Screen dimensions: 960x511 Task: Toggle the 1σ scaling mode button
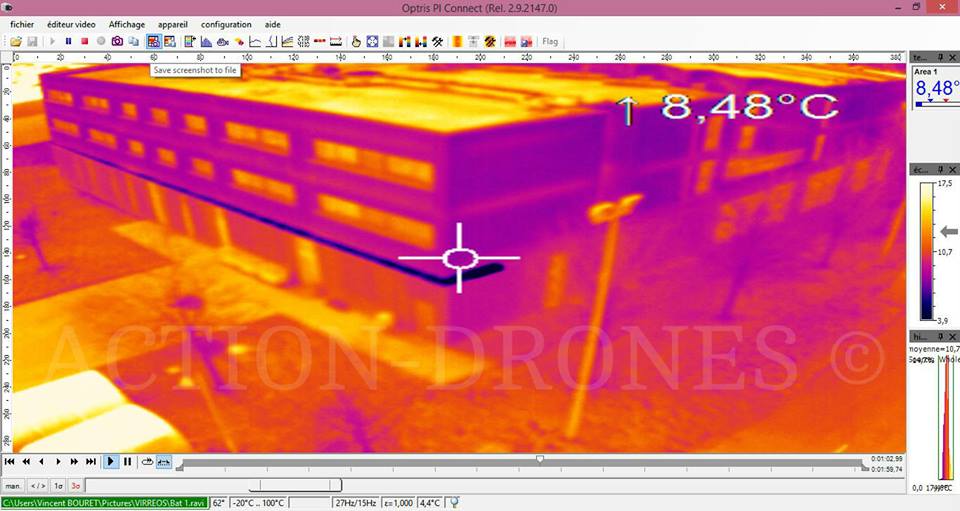coord(57,485)
